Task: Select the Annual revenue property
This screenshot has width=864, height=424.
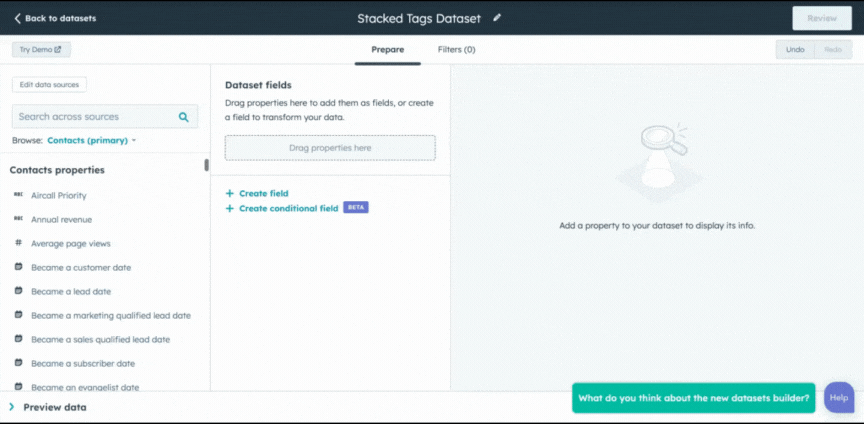Action: [61, 220]
